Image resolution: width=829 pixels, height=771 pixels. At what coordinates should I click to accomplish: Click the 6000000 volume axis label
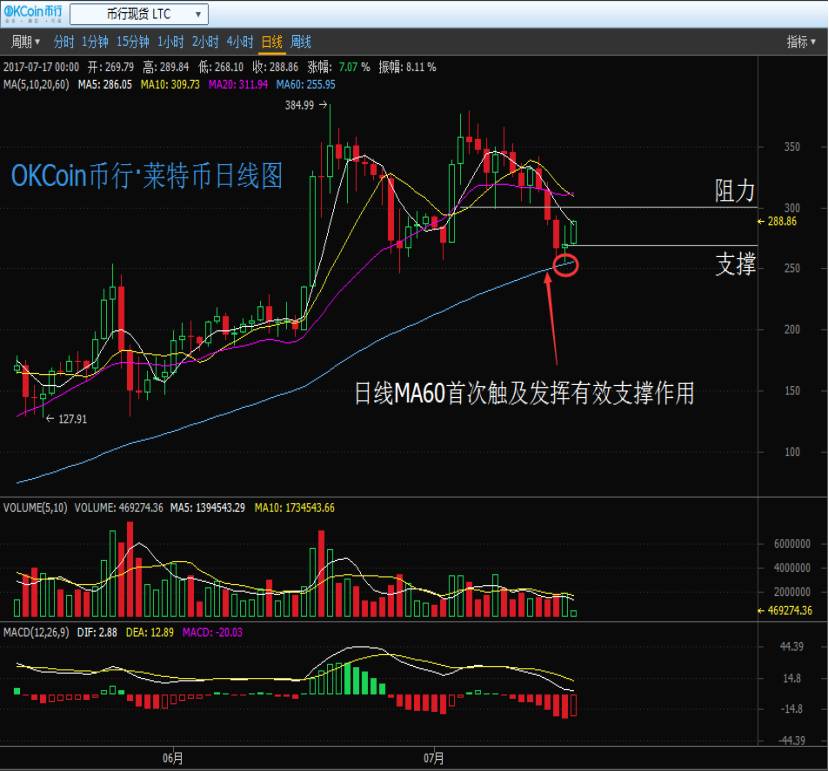tap(791, 544)
